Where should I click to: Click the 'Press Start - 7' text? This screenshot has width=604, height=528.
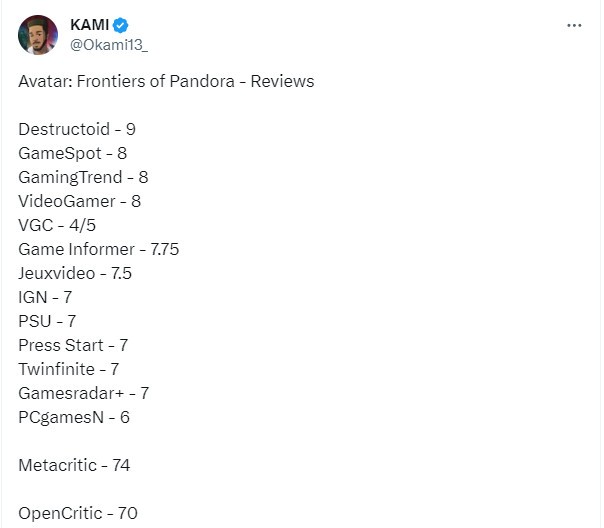point(73,345)
